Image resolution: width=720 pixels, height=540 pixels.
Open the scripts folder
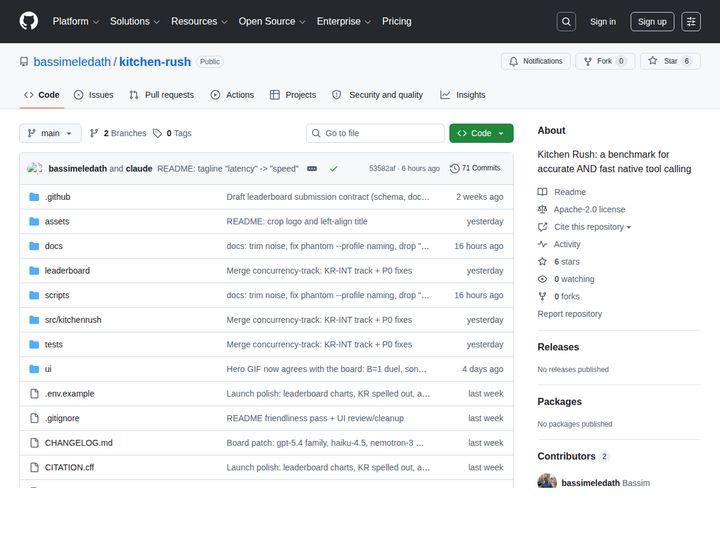click(57, 295)
